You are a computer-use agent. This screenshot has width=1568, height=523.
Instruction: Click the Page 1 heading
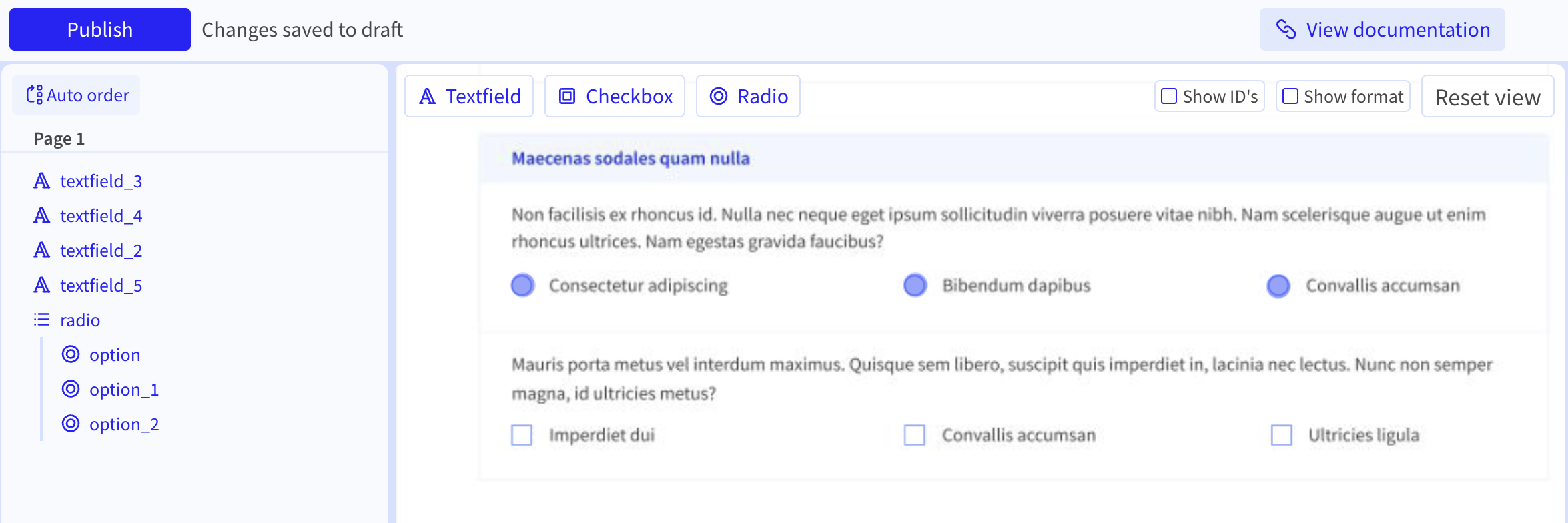click(59, 139)
